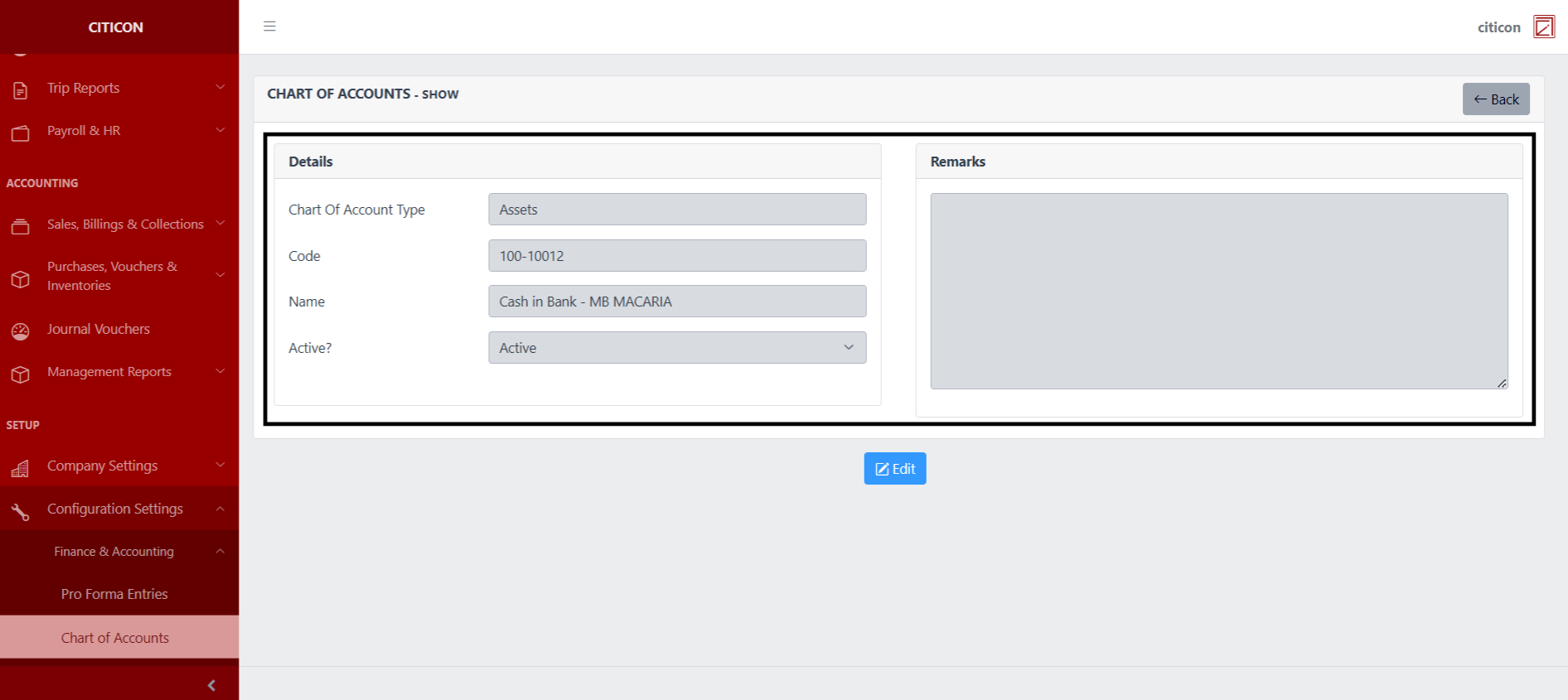The width and height of the screenshot is (1568, 700).
Task: Click inside the Remarks text area
Action: (1218, 291)
